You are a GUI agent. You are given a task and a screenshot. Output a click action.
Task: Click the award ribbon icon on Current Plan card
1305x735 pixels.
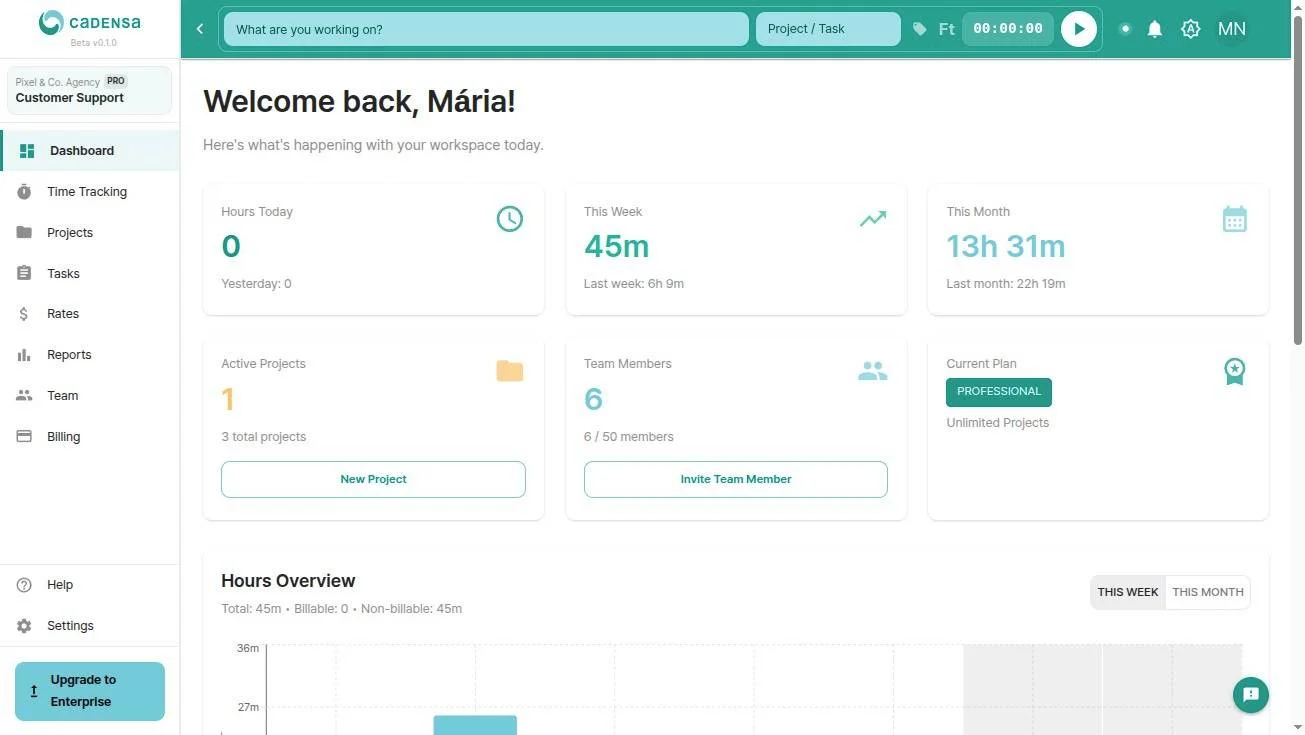click(1235, 371)
